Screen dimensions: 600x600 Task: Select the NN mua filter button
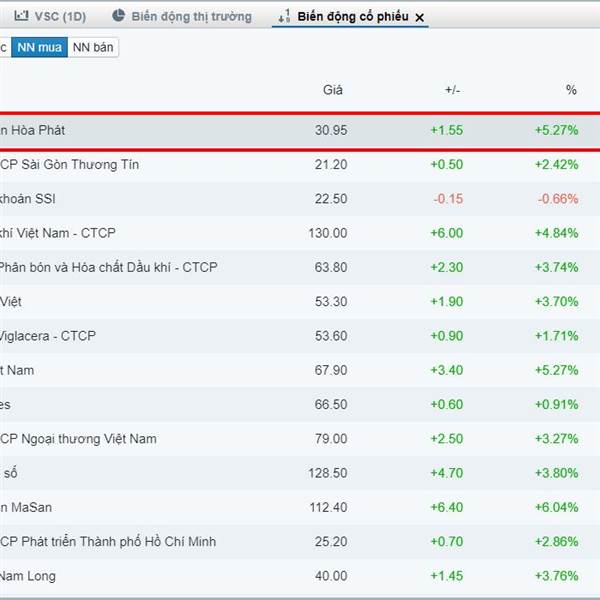[x=39, y=47]
